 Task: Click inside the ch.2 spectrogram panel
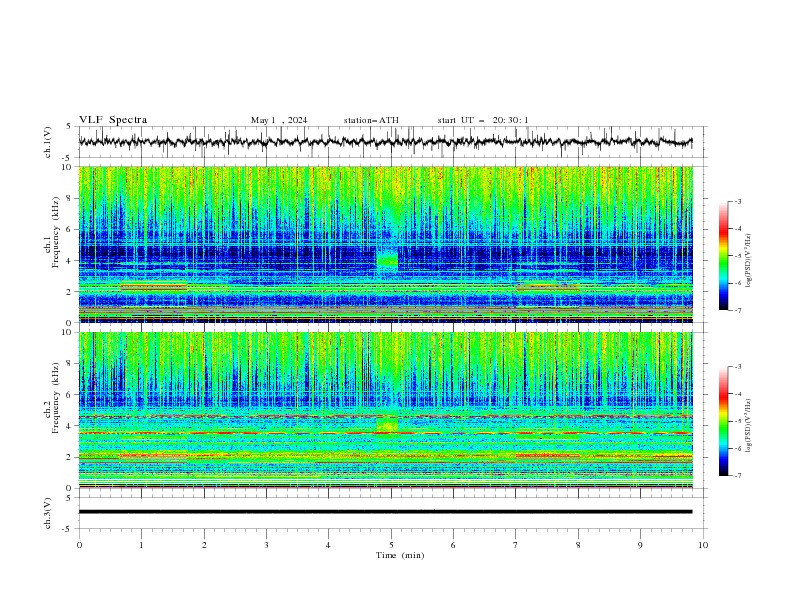tap(385, 410)
